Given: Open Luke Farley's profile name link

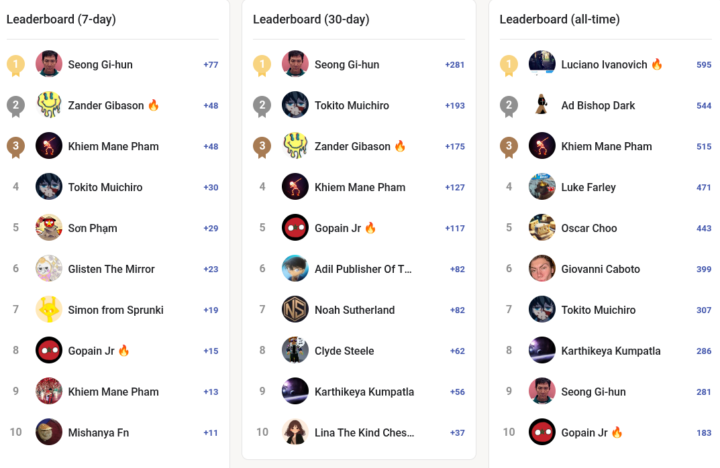Looking at the screenshot, I should pyautogui.click(x=588, y=188).
